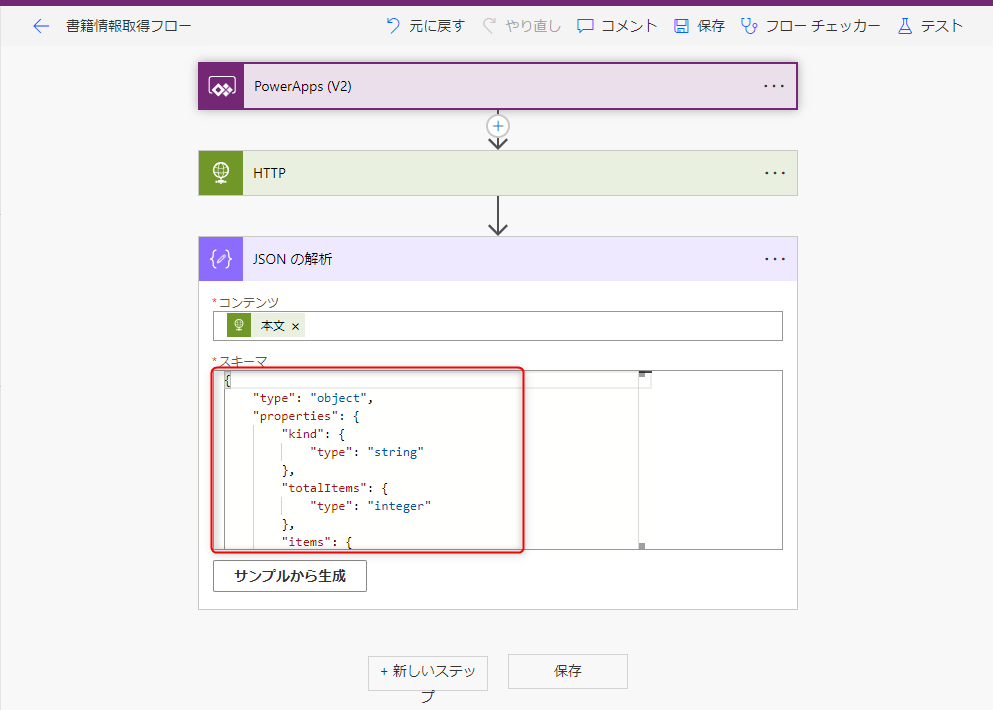Viewport: 993px width, 710px height.
Task: Click やり直し redo button
Action: click(522, 26)
